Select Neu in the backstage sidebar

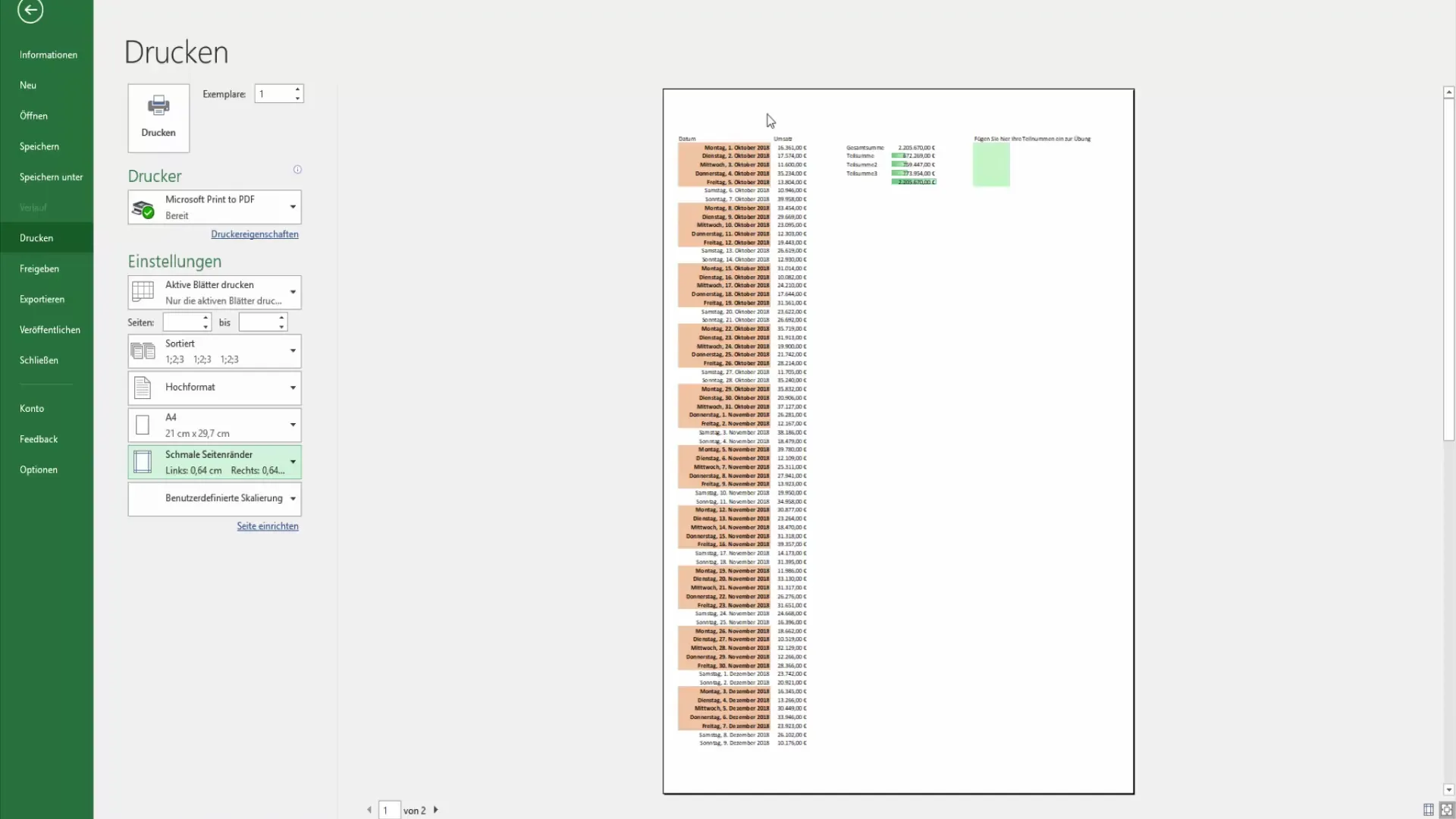47,85
